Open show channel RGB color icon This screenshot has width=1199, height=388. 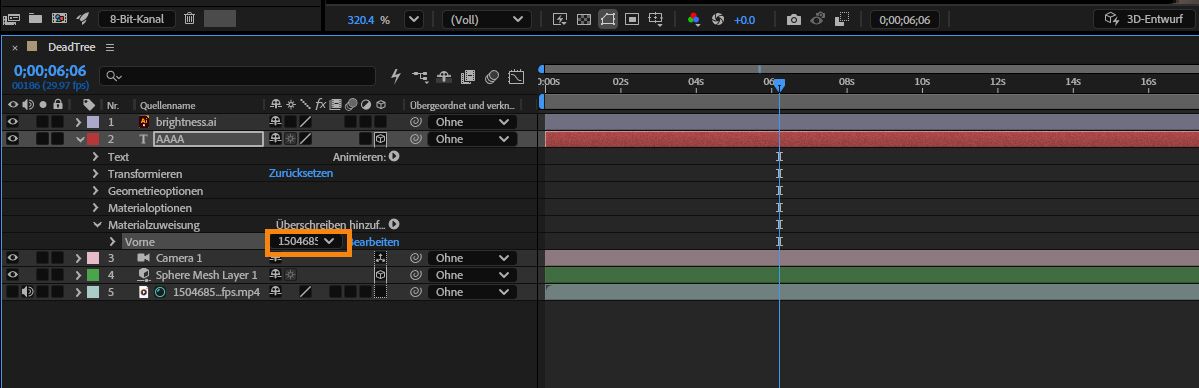pos(694,20)
